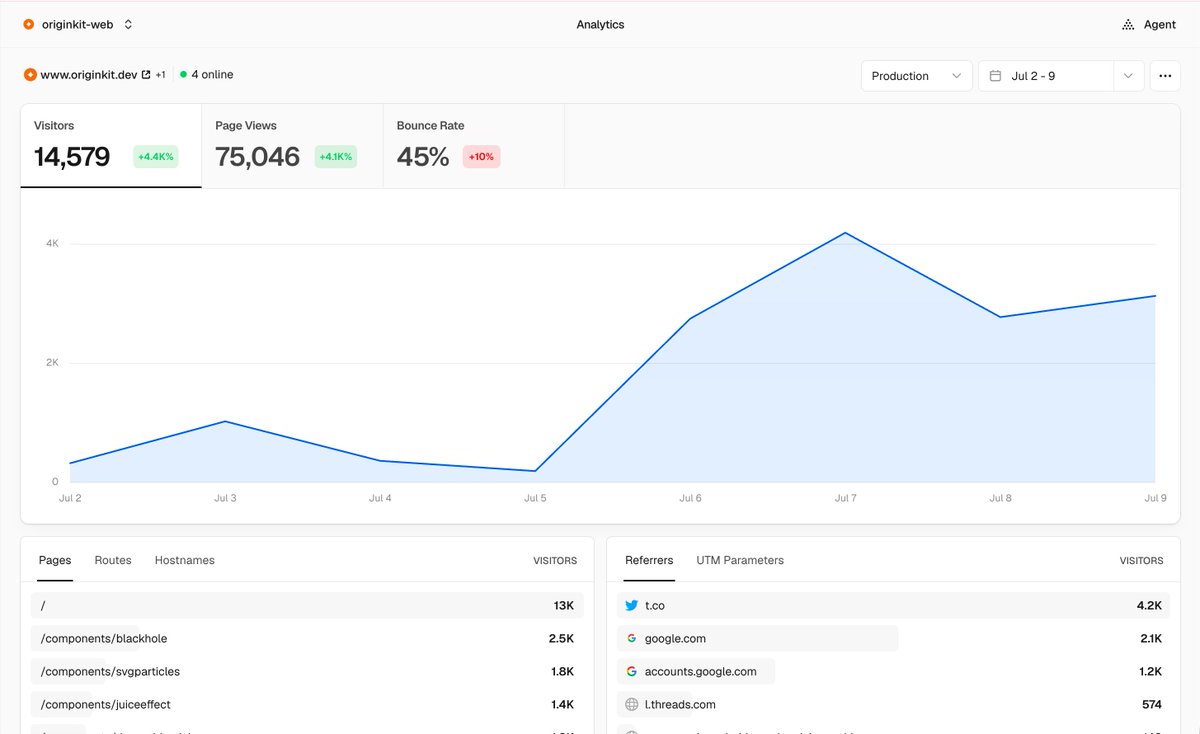Click the 574 visitors value for l.threads.com

(1152, 704)
